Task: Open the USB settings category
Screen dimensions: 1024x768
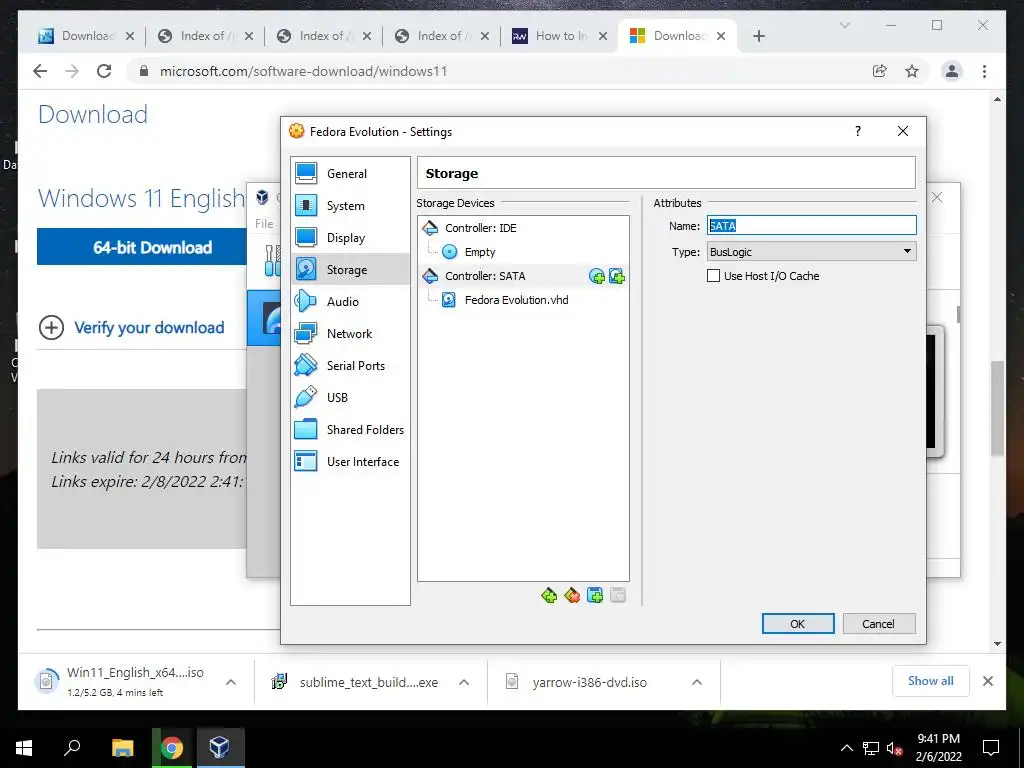Action: (350, 397)
